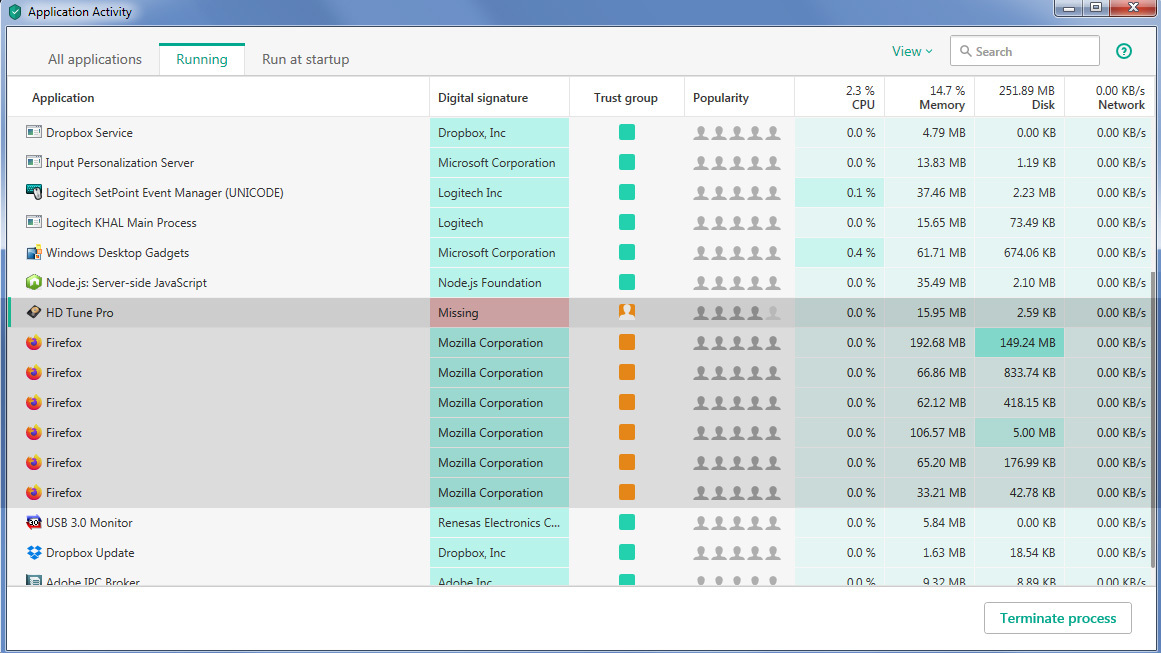Click into the Search field
Image resolution: width=1161 pixels, height=653 pixels.
pyautogui.click(x=1025, y=51)
